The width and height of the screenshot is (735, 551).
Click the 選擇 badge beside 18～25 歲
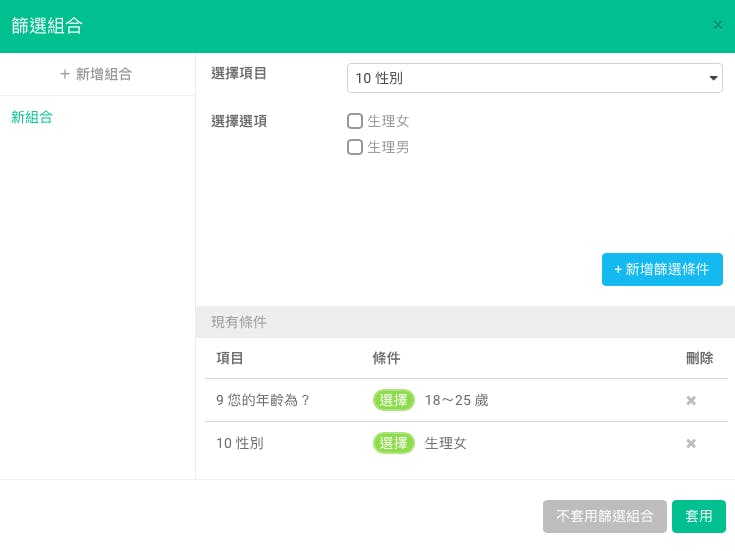394,401
